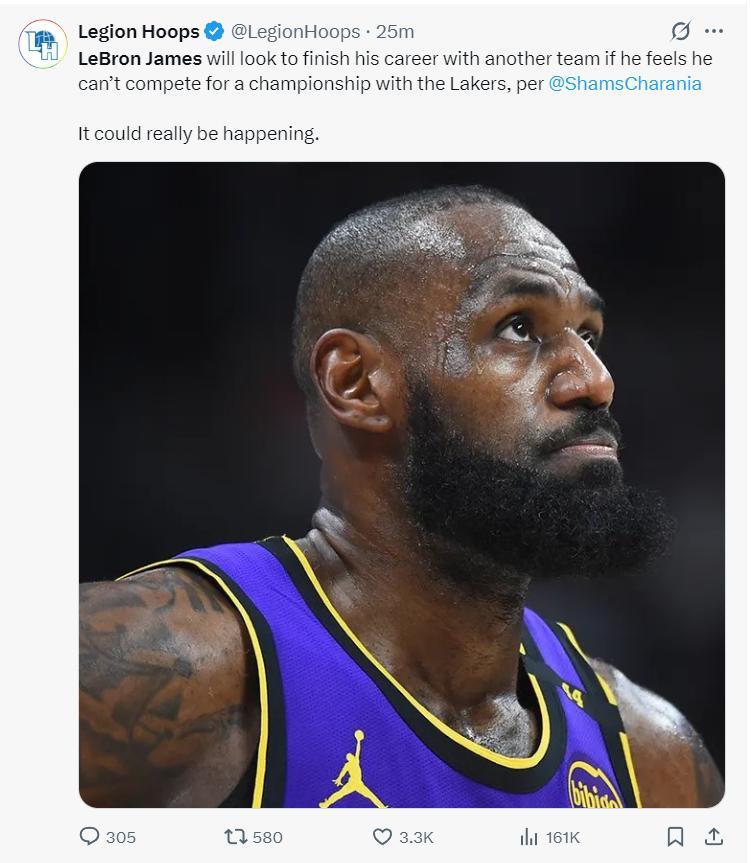This screenshot has width=751, height=863.
Task: Click the 305 replies count
Action: pyautogui.click(x=121, y=838)
